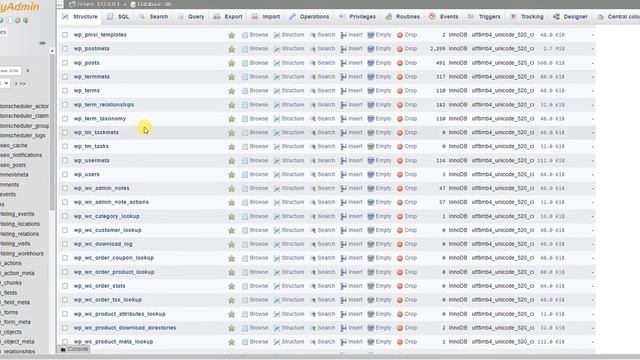Click the Drop icon for wp_termmeta
Viewport: 640px width, 360px height.
[400, 77]
